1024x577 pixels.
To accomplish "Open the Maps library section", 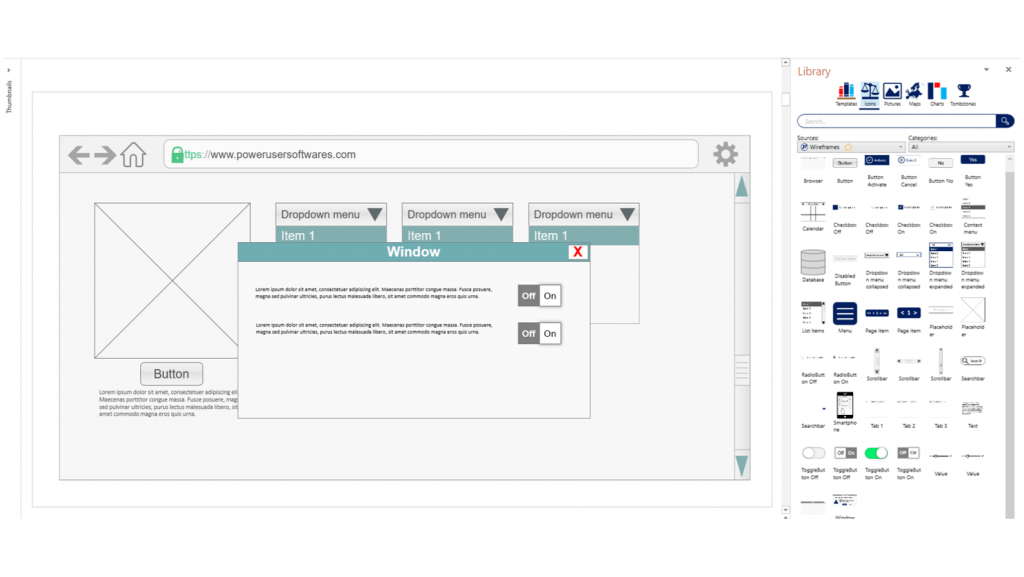I will [915, 94].
